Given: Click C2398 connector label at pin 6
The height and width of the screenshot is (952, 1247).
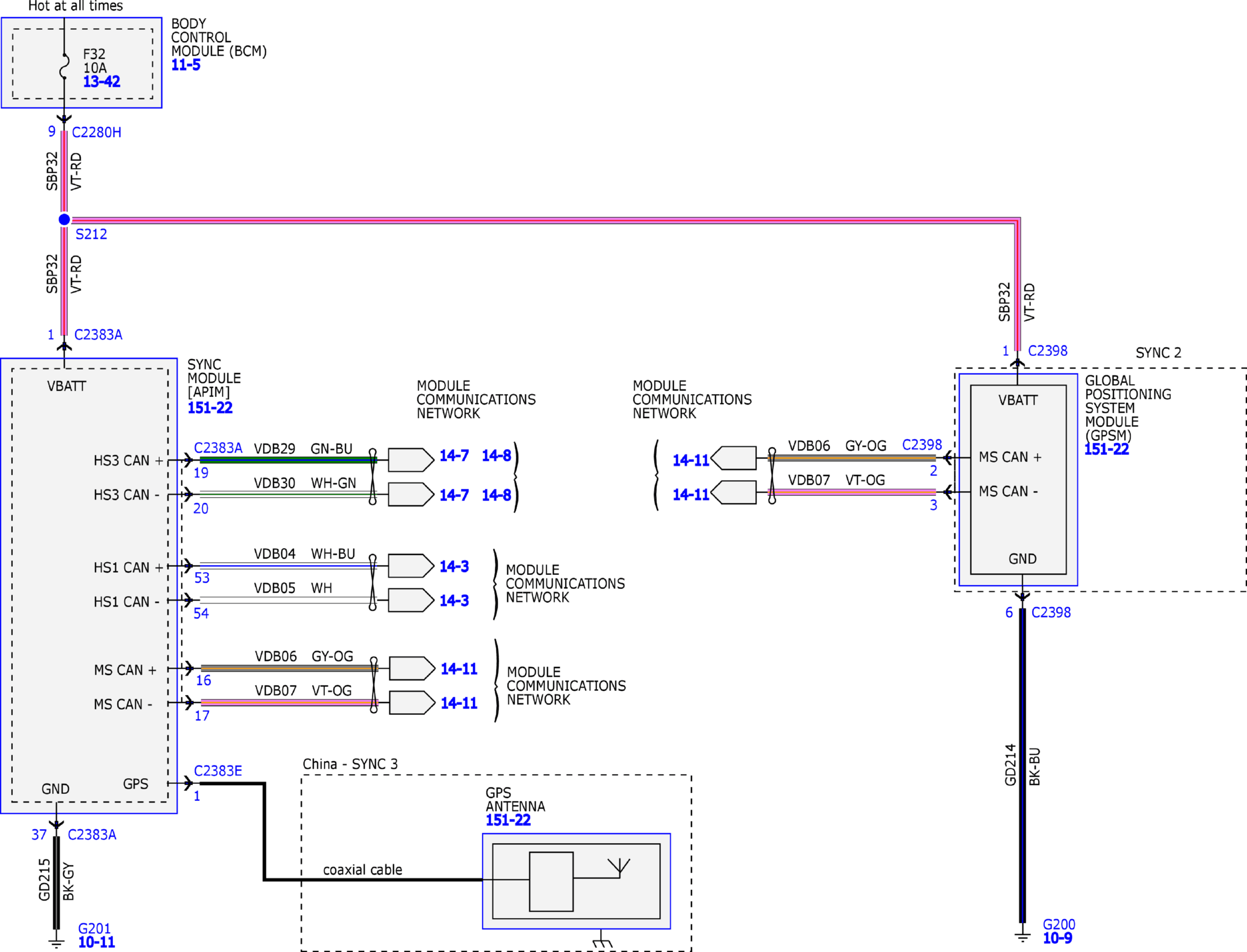Looking at the screenshot, I should click(x=1051, y=612).
